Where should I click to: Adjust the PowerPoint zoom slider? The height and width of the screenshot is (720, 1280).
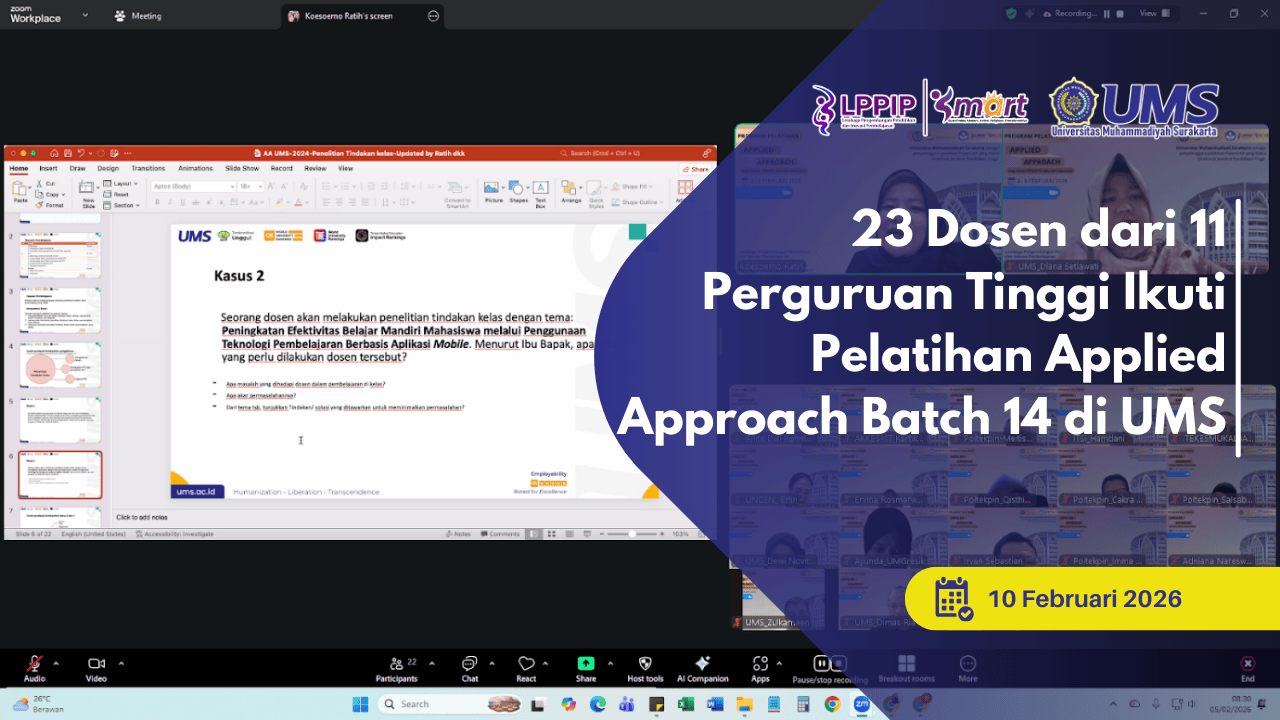pos(630,534)
